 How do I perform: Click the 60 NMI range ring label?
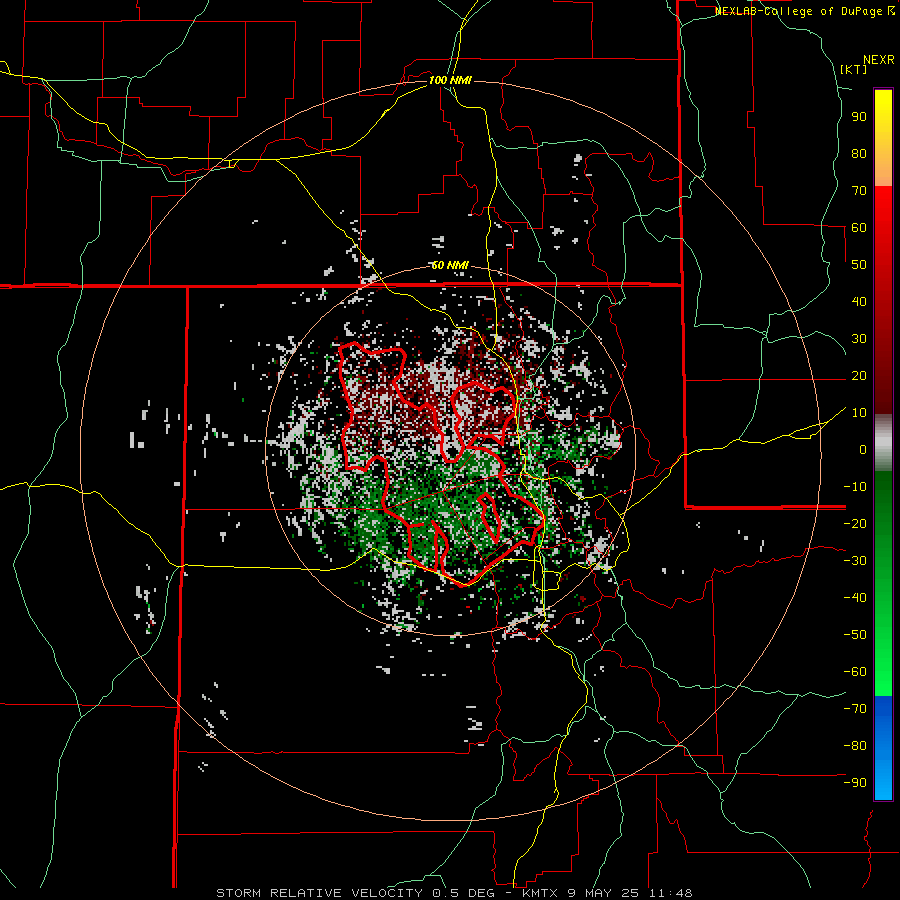click(450, 265)
